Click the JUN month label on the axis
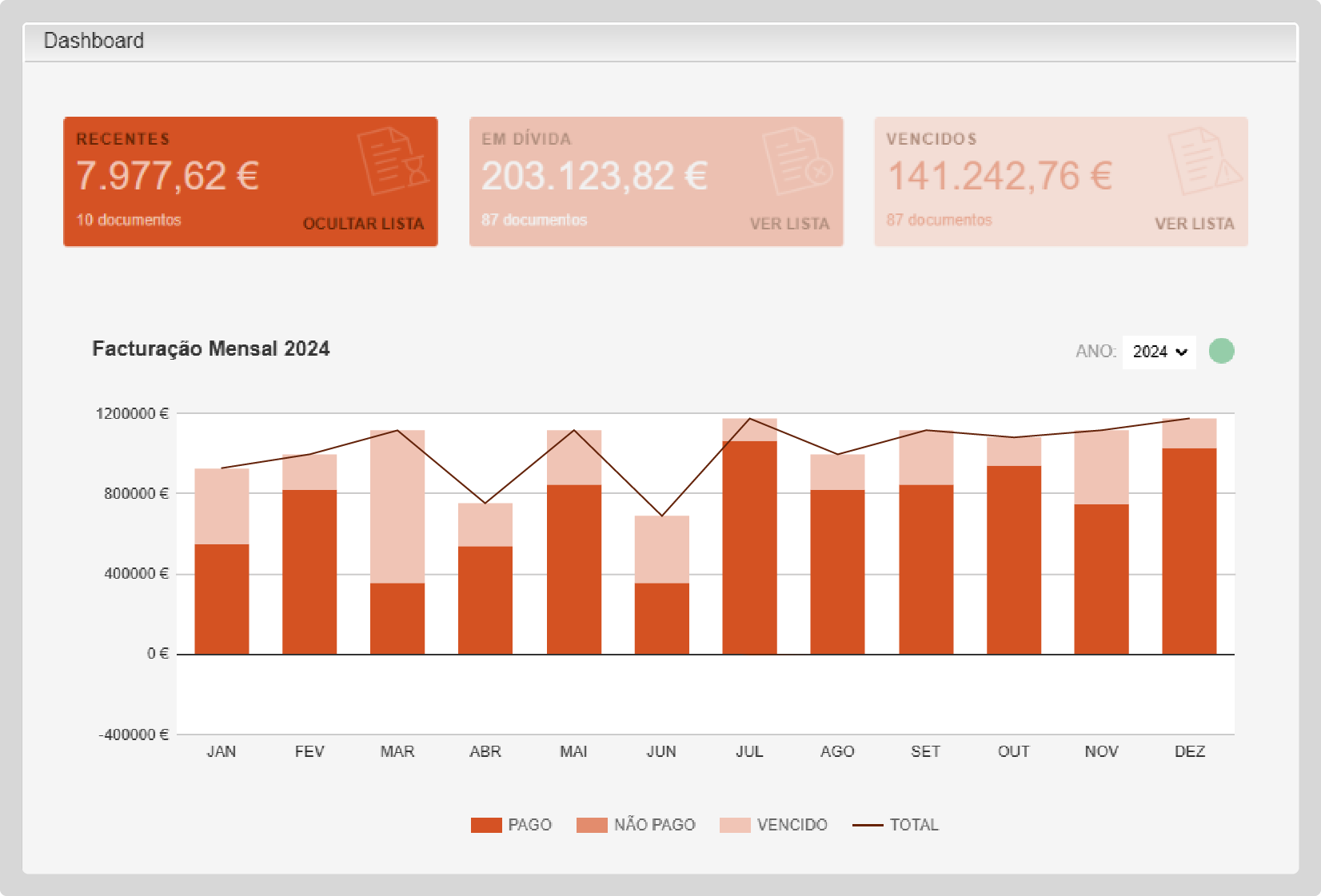 (x=661, y=751)
